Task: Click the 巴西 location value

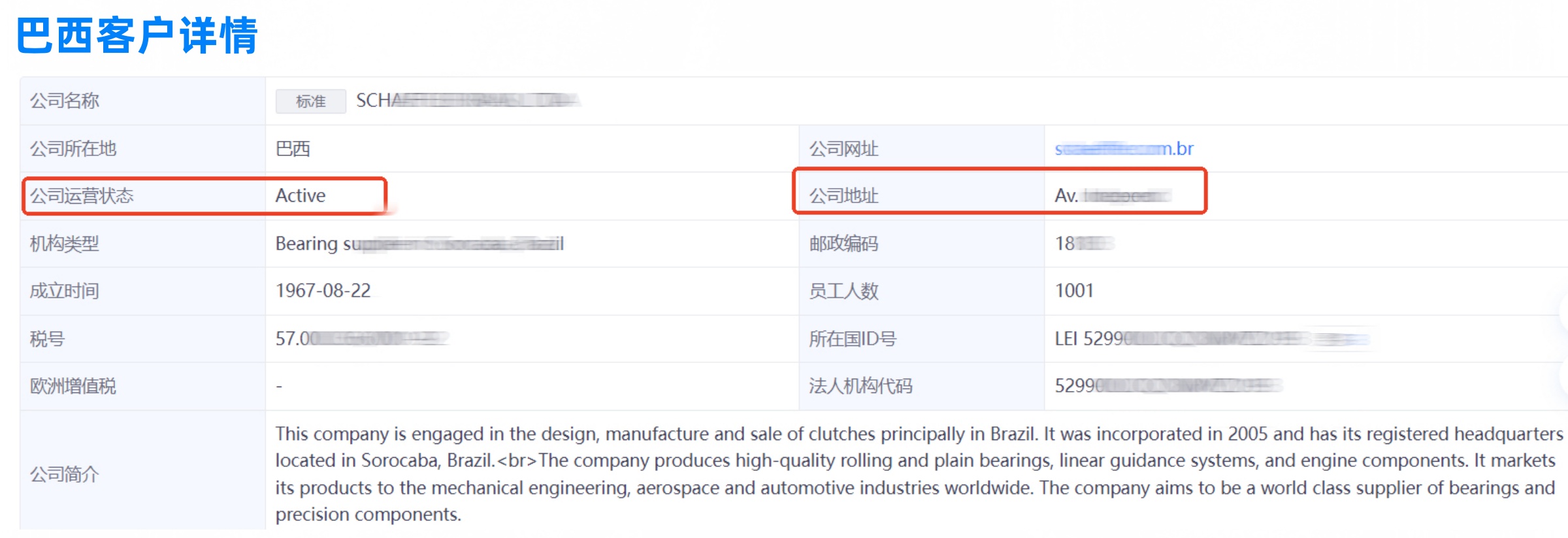Action: [293, 149]
